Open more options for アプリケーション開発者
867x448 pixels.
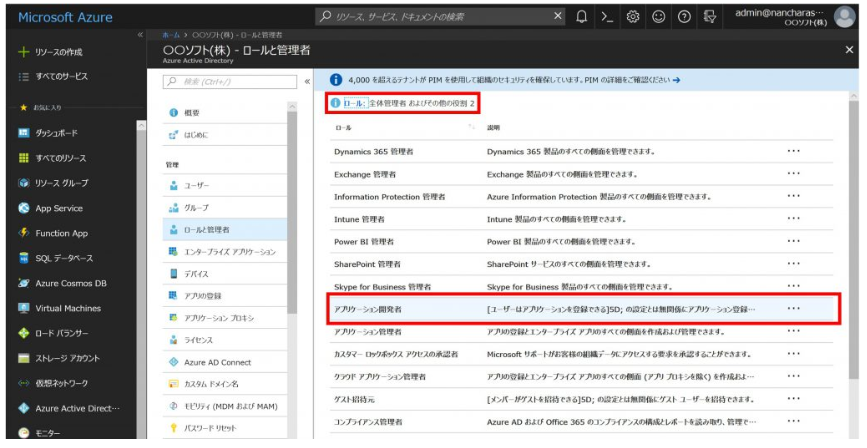[x=793, y=309]
